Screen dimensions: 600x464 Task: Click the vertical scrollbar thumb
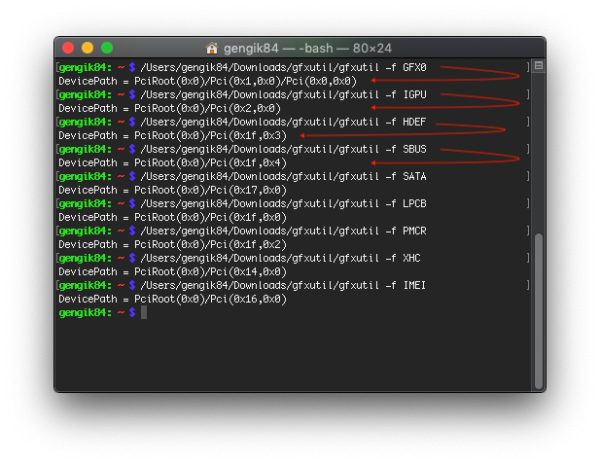click(x=539, y=311)
